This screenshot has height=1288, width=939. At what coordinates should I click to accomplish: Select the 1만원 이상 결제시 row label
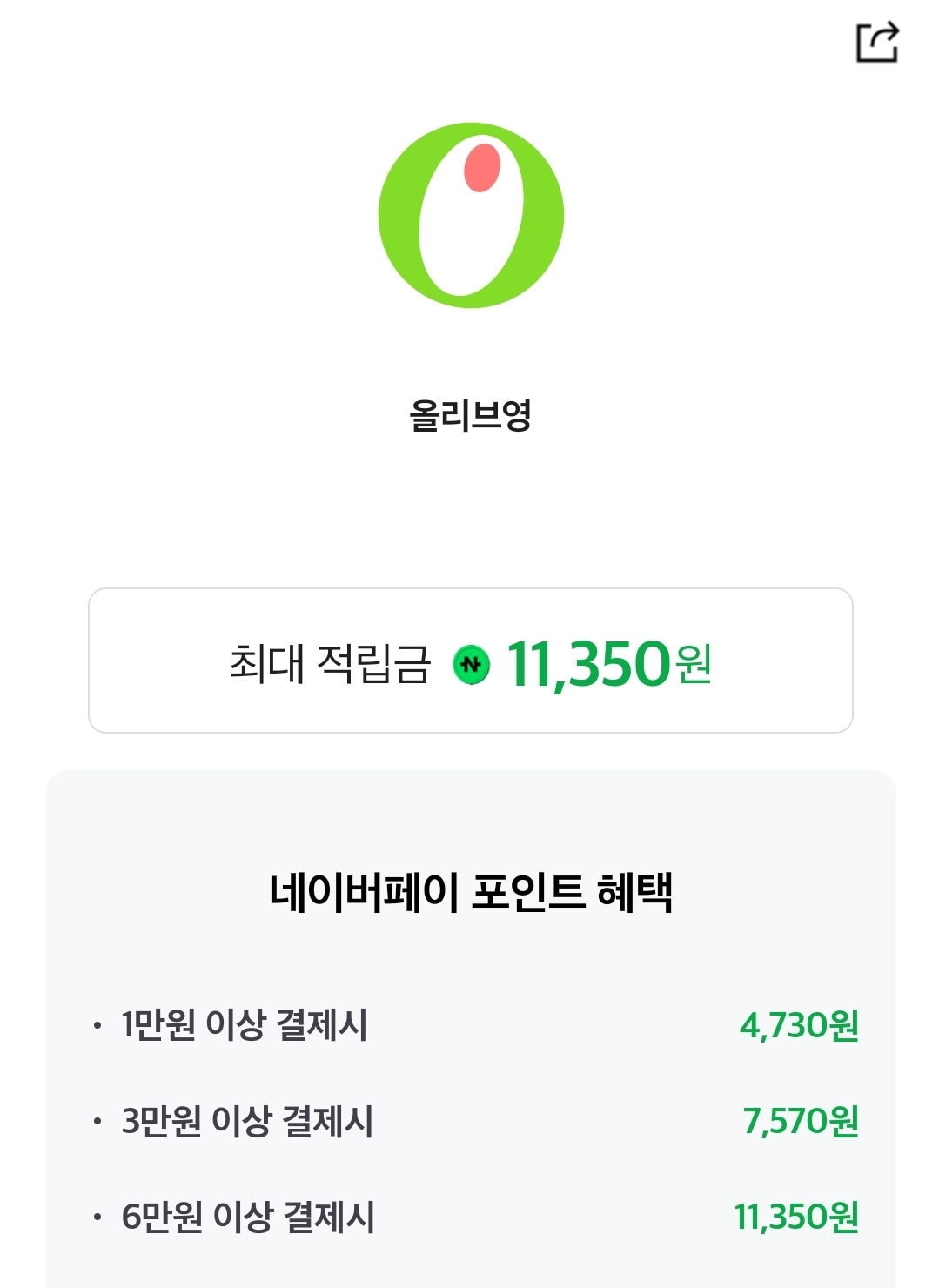click(244, 1025)
